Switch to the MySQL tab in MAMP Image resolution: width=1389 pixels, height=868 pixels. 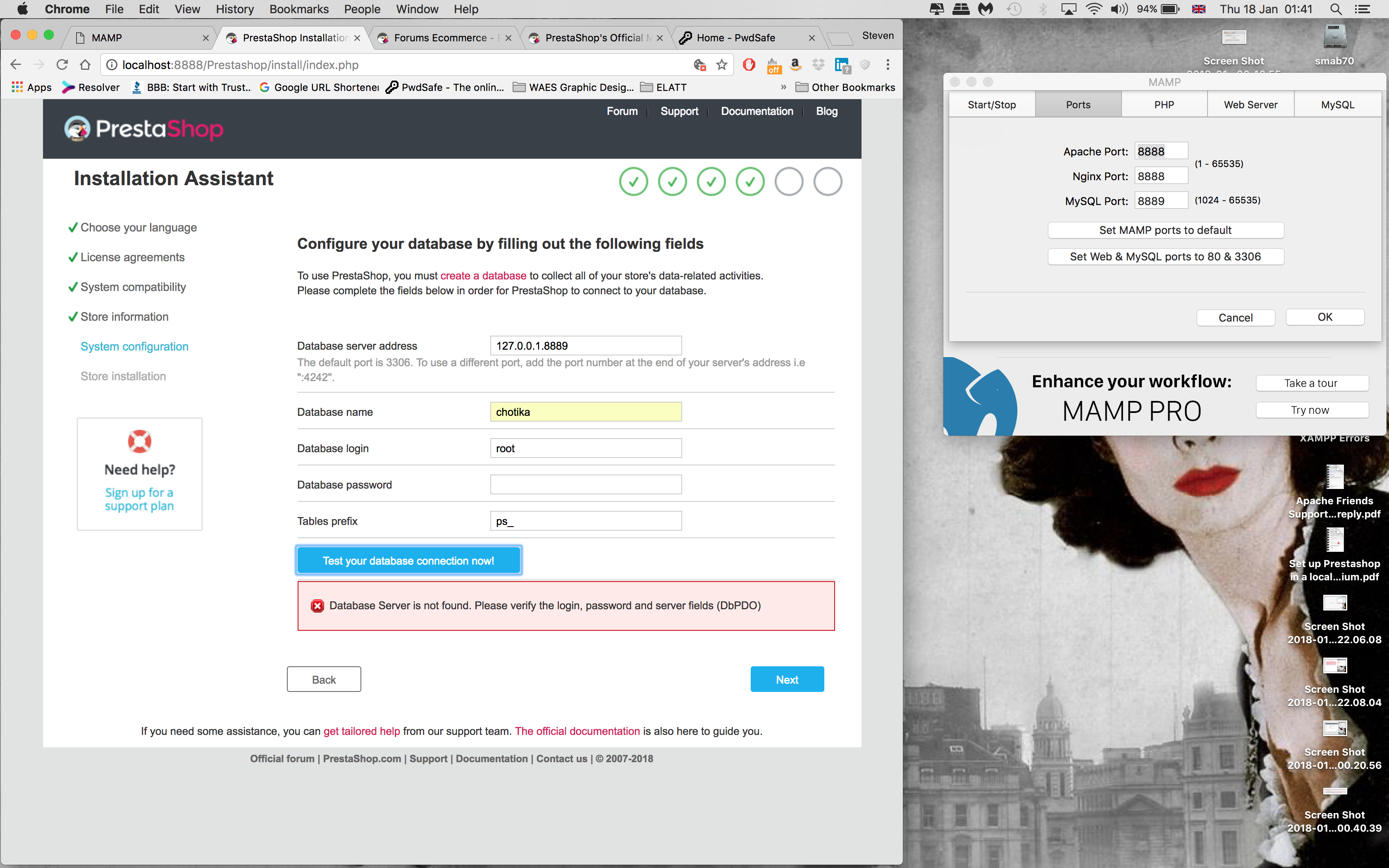pyautogui.click(x=1337, y=105)
